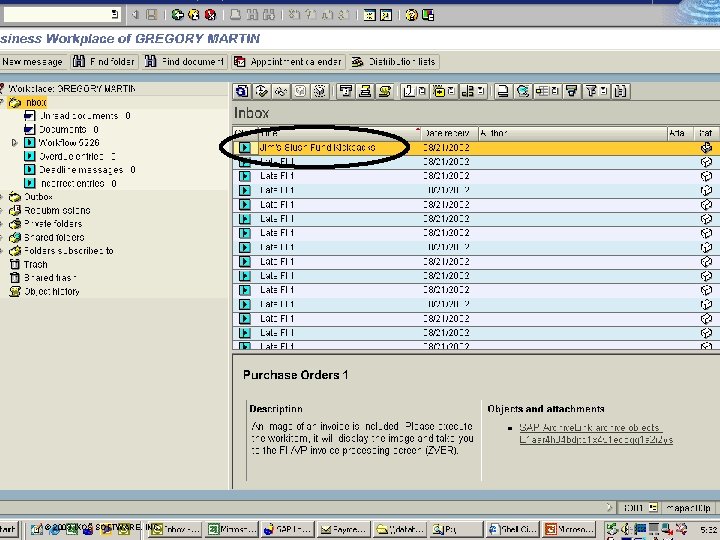Screen dimensions: 720x540
Task: Click the yellow S-shaped icon in inbox toolbar
Action: [384, 91]
